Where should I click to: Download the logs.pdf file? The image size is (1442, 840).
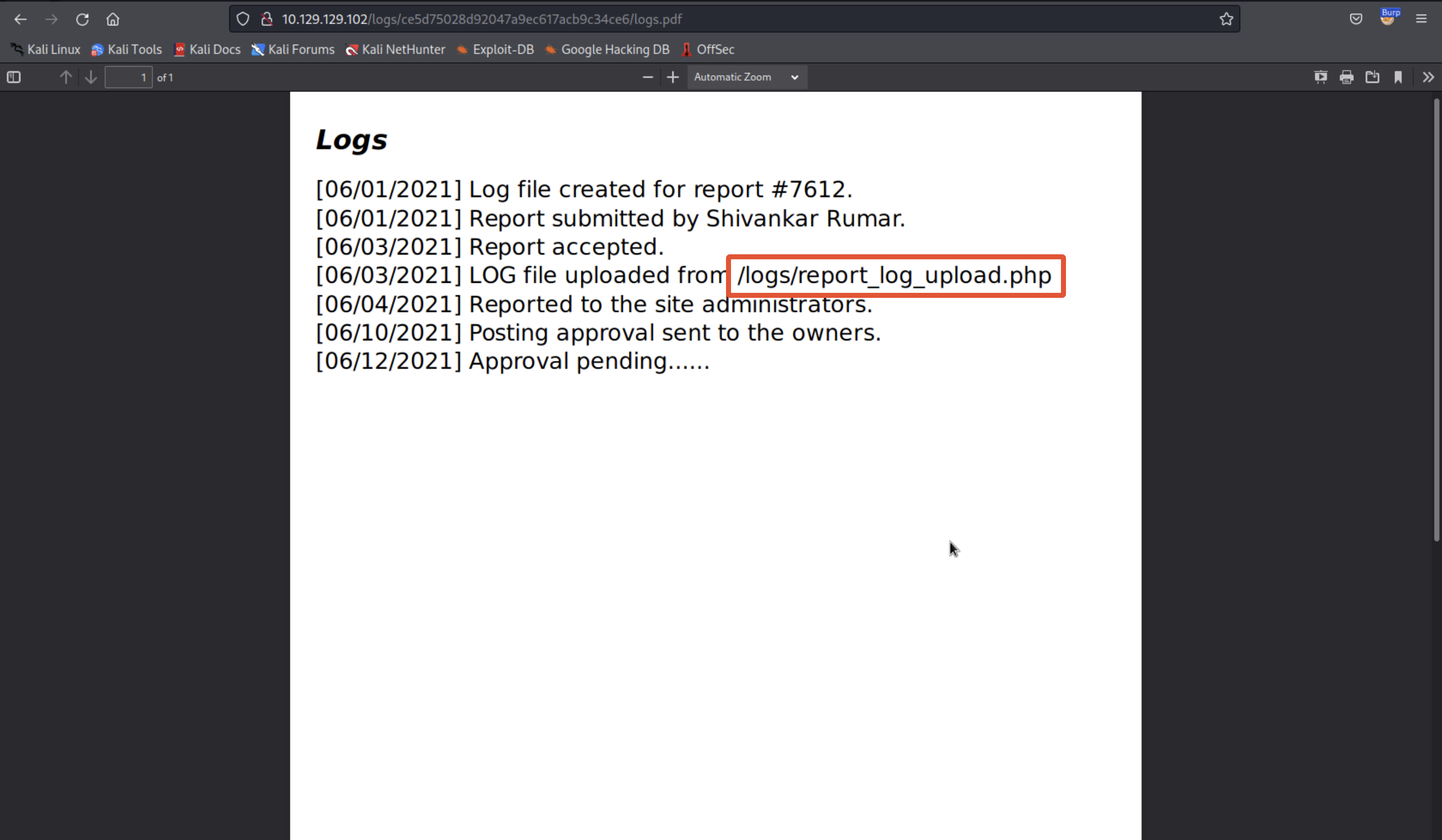click(x=1372, y=77)
